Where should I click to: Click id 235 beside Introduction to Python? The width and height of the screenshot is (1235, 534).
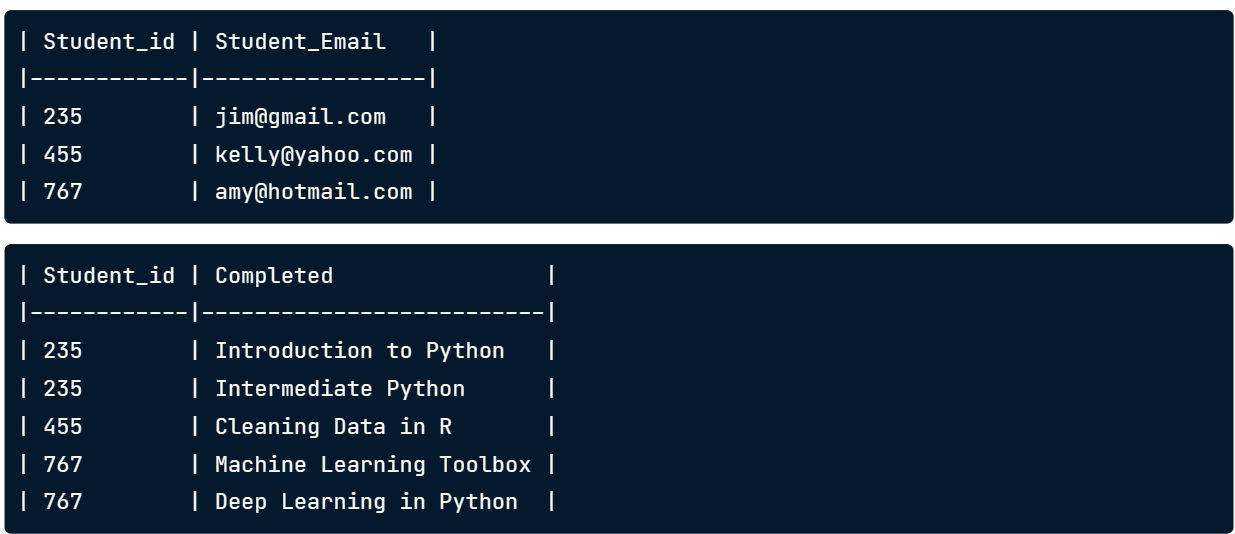[63, 351]
